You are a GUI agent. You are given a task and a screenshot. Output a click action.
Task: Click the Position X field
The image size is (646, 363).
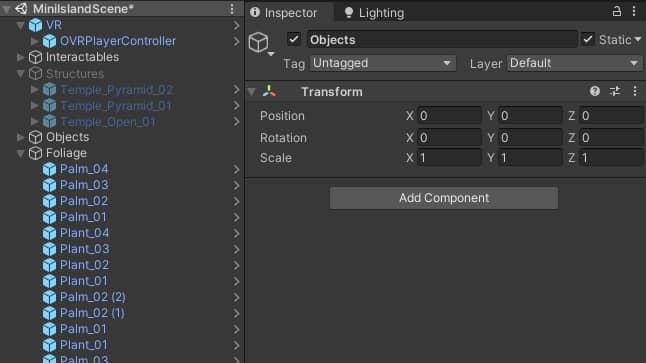[x=449, y=116]
